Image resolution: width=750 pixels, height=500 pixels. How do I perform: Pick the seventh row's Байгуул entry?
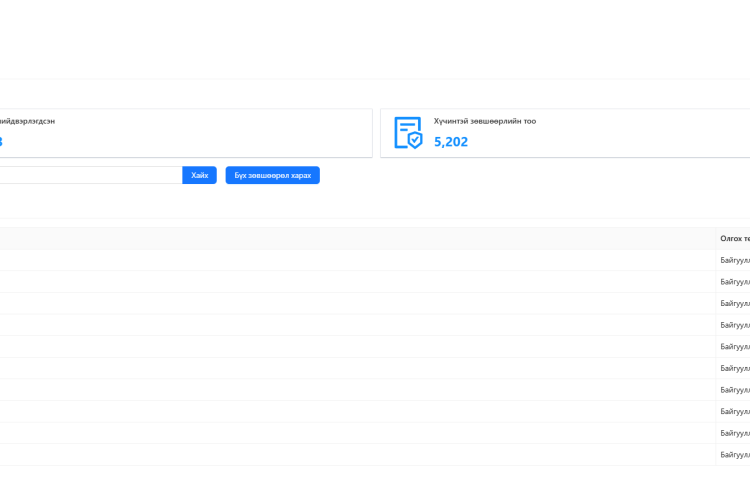pos(734,390)
